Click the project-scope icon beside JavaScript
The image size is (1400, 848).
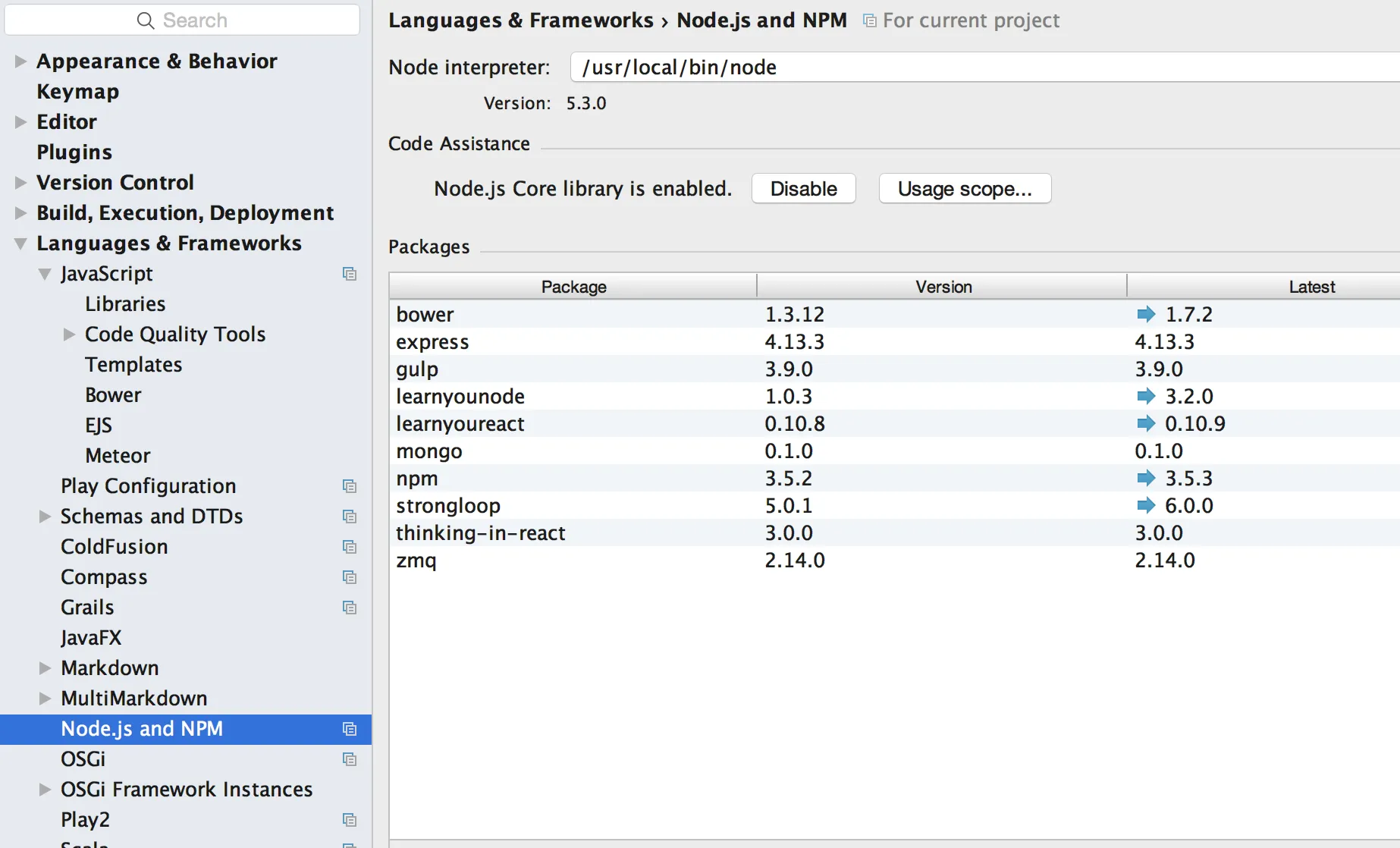(350, 274)
